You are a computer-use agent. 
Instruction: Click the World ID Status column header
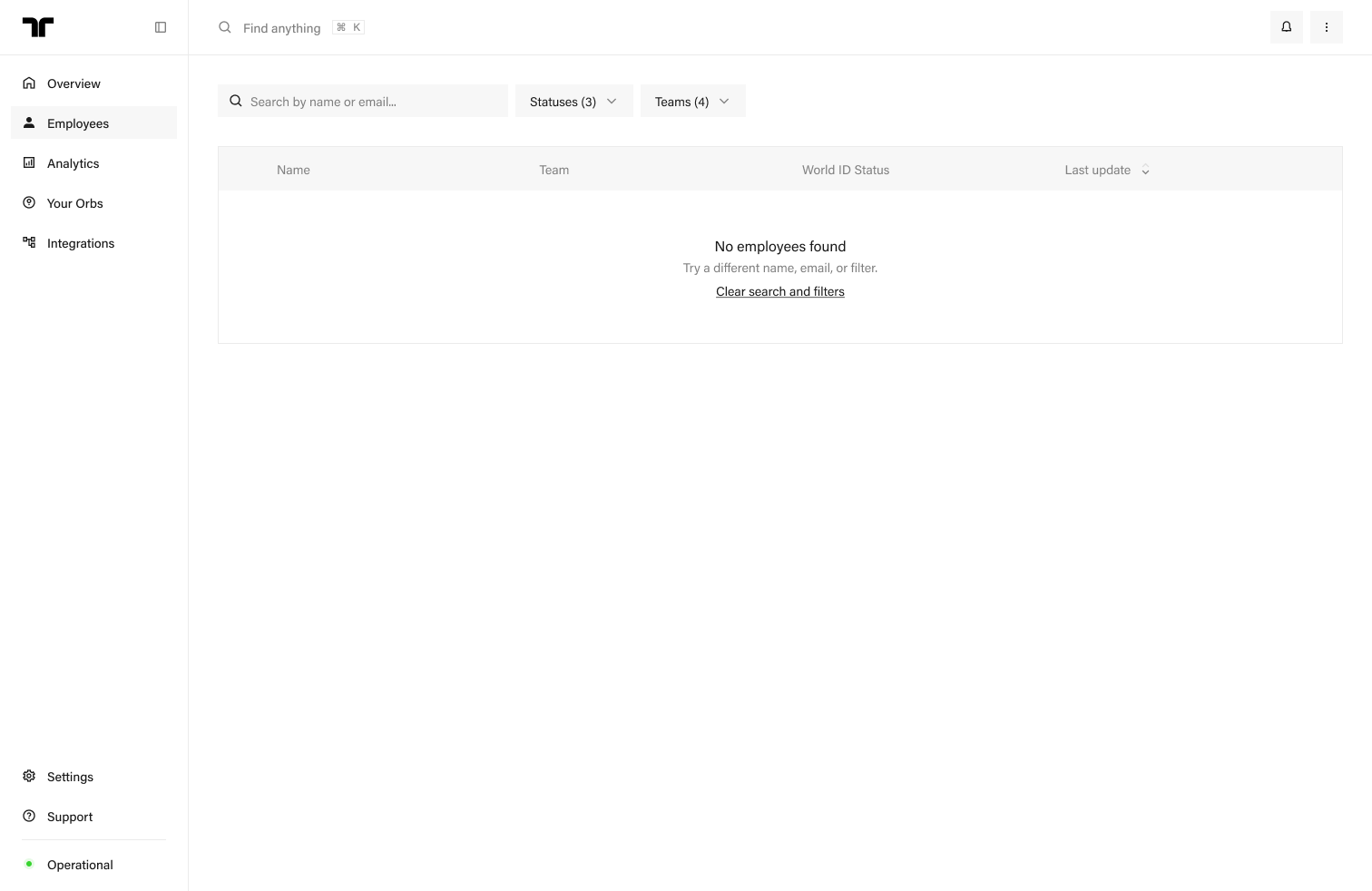(846, 170)
